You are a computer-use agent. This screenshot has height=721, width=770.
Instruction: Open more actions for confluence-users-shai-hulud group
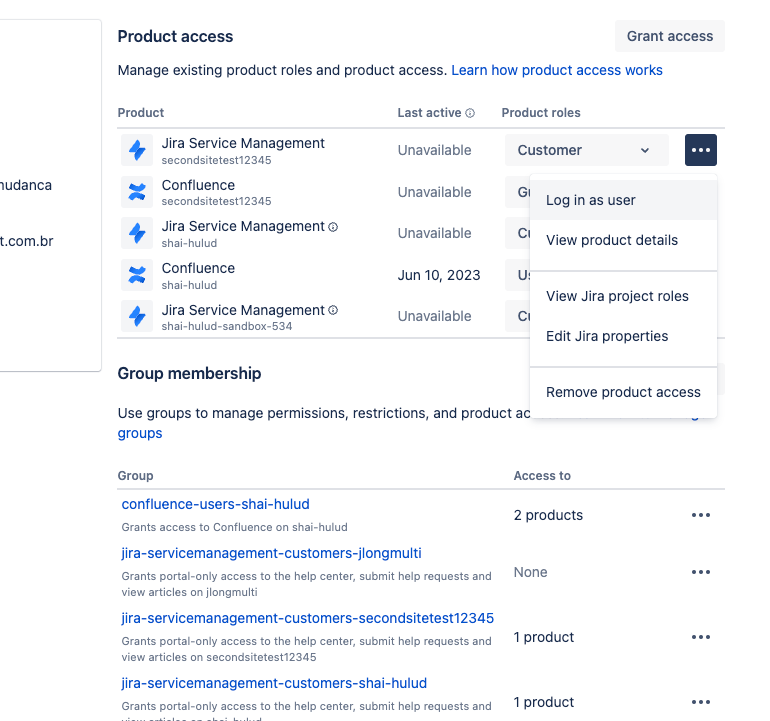701,515
